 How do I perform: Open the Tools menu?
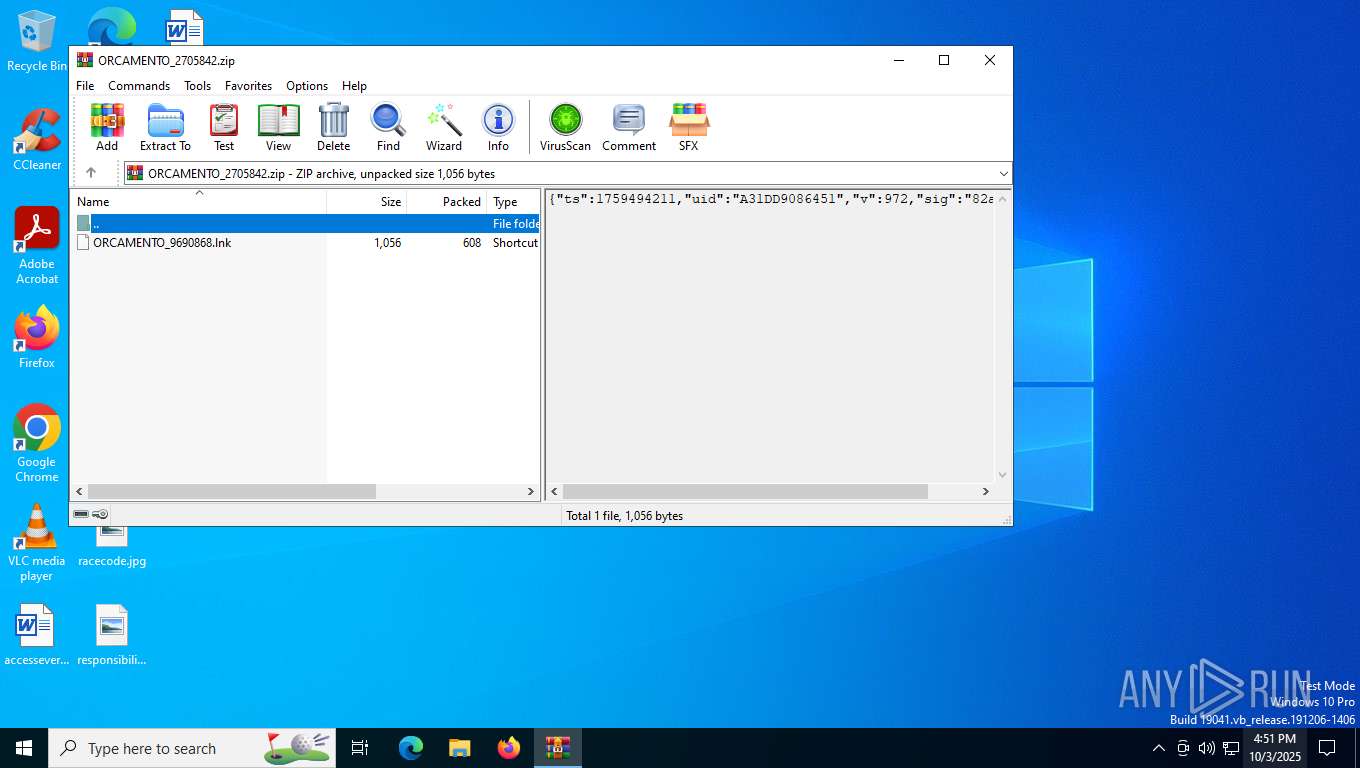pos(197,86)
